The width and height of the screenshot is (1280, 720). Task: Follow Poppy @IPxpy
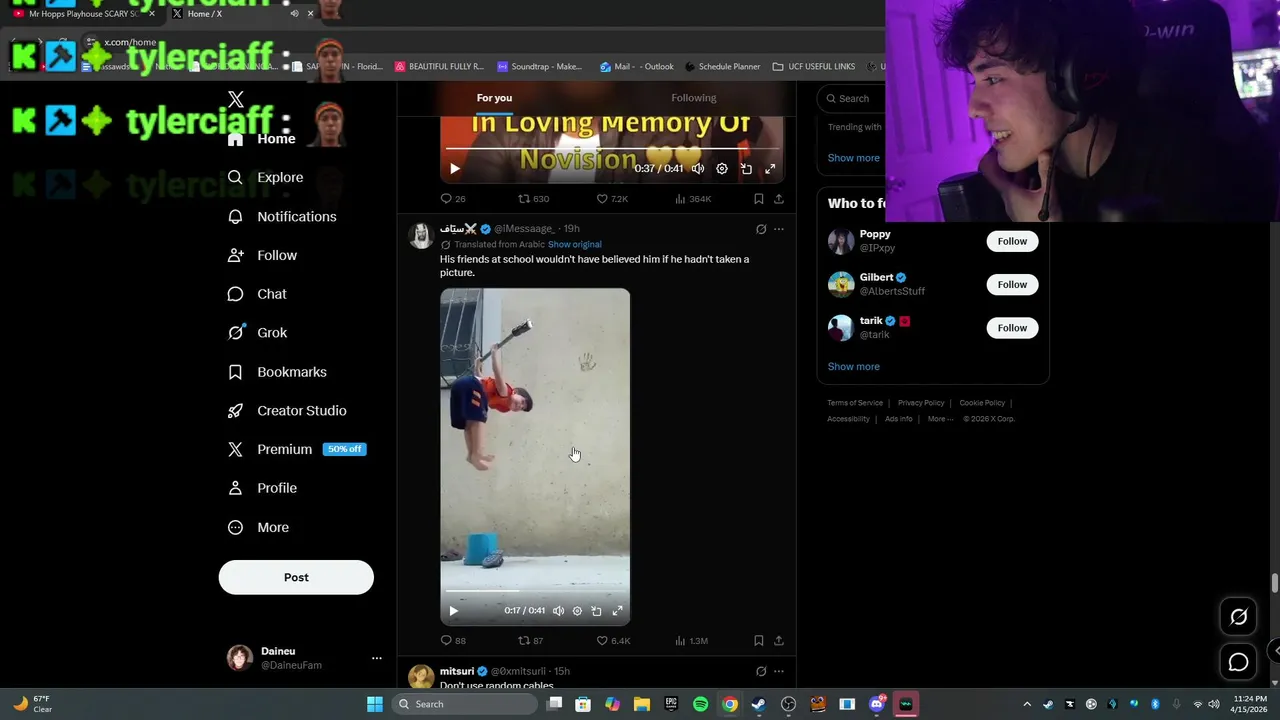tap(1012, 241)
